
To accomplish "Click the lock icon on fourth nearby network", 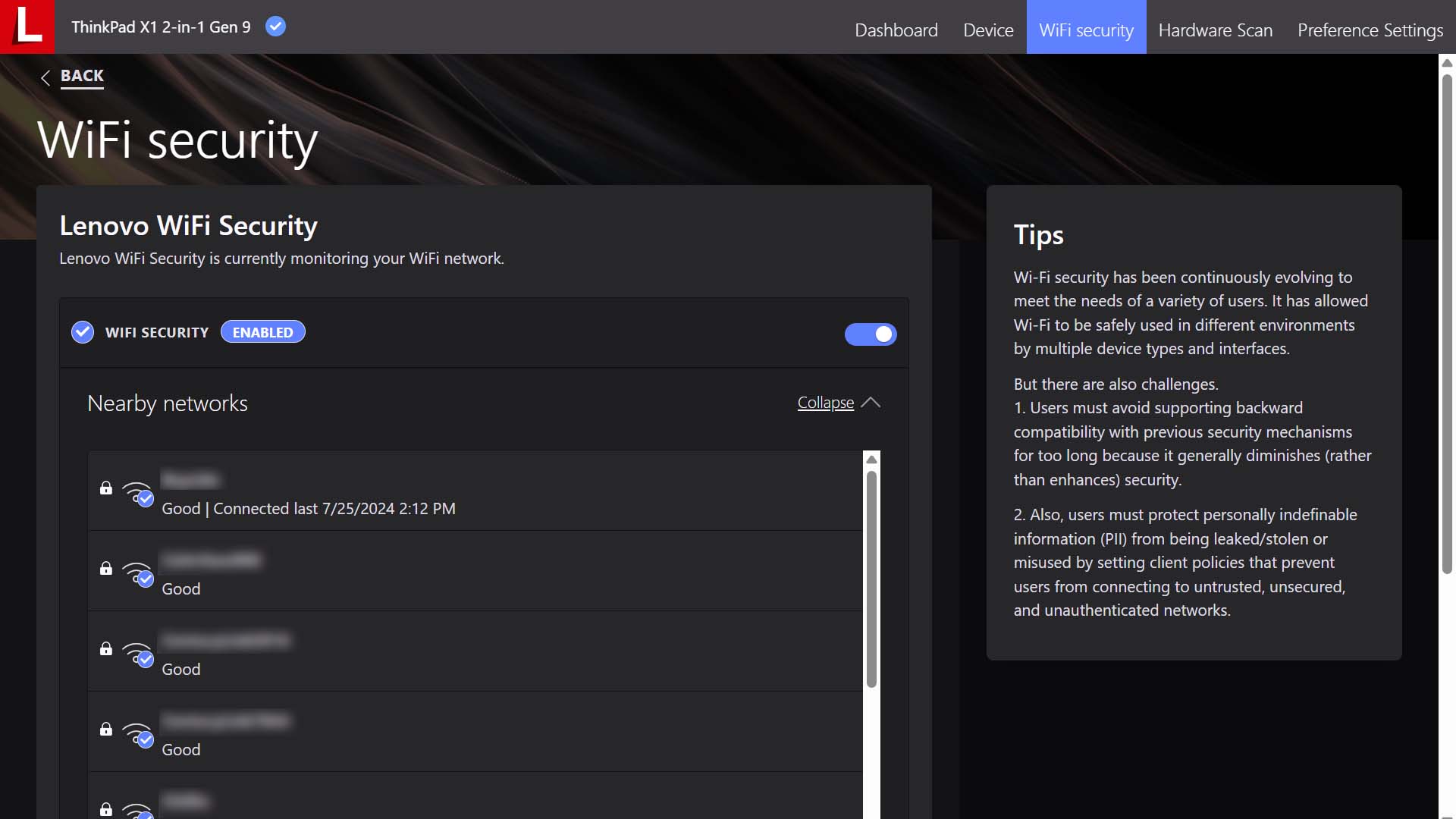I will 106,728.
